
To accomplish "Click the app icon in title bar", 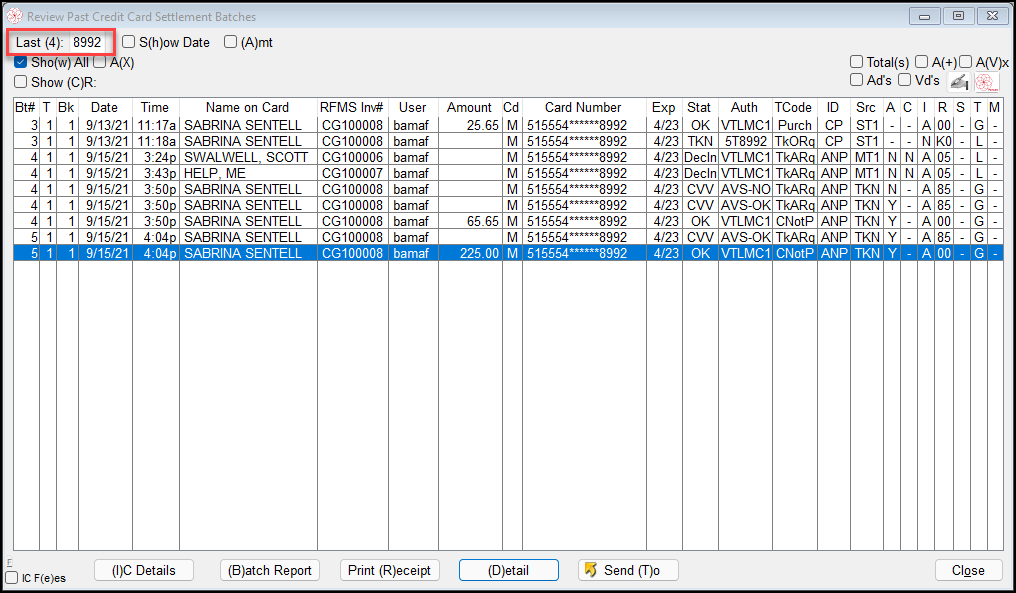I will [x=14, y=17].
